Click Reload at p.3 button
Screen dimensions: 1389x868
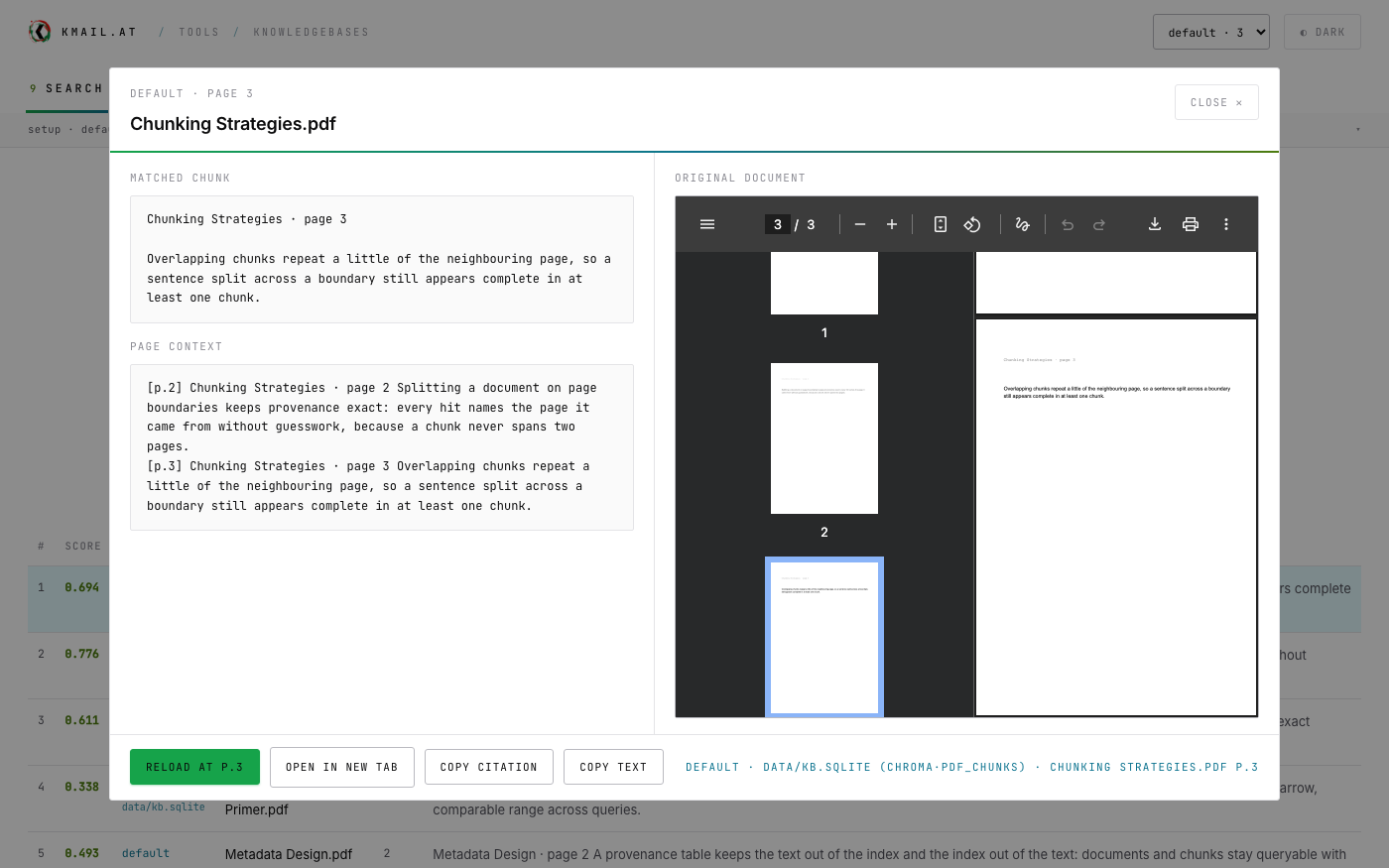click(x=194, y=767)
